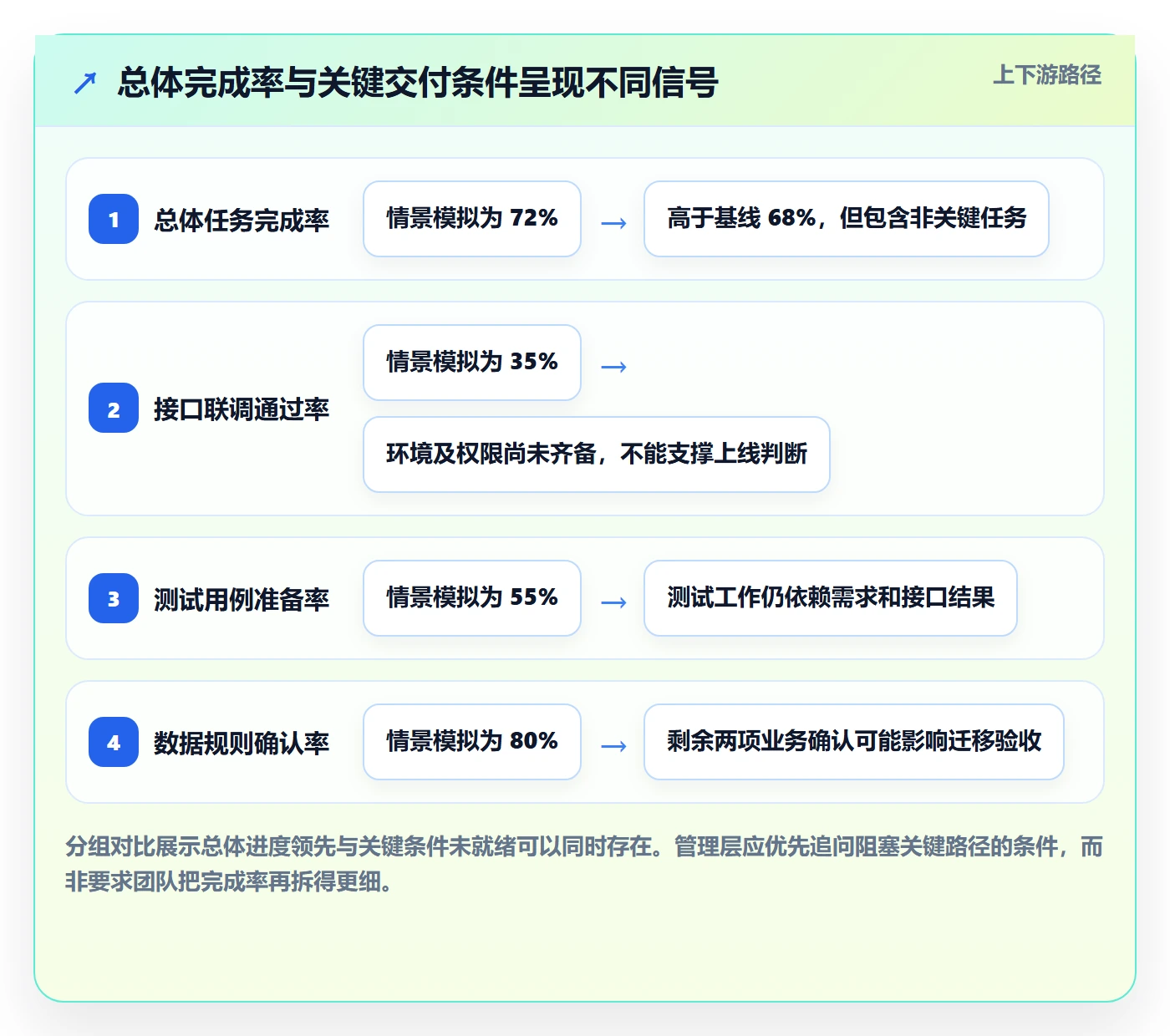
Task: Click the arrow after 情景模拟为 35%
Action: point(613,367)
